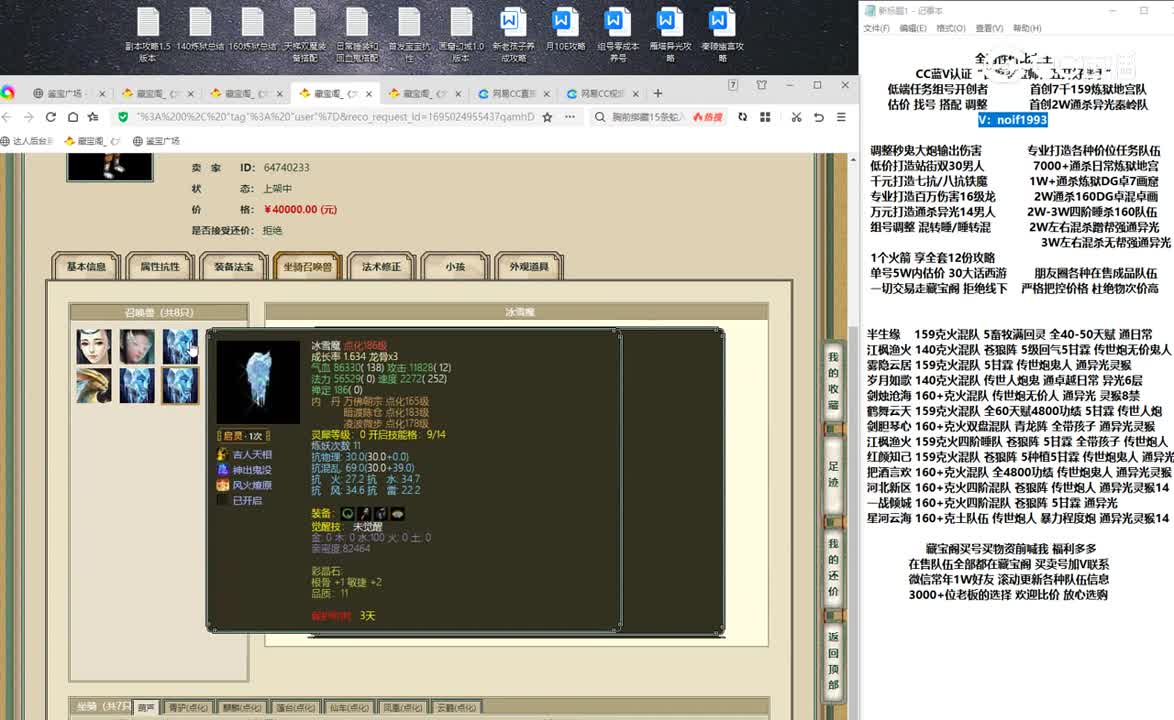Open Notepad 编辑(E) menu
1174x720 pixels.
tap(913, 28)
